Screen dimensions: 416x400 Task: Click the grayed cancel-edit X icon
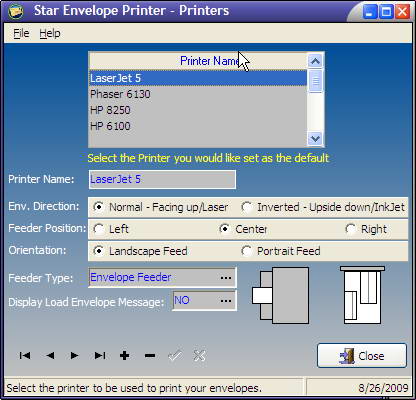click(199, 356)
